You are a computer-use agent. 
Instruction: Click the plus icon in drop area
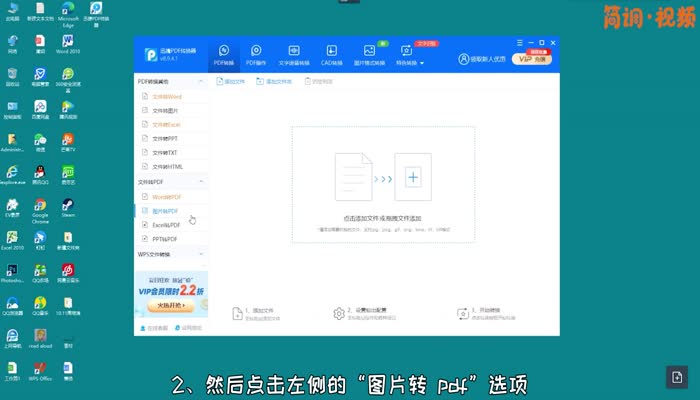pyautogui.click(x=412, y=178)
